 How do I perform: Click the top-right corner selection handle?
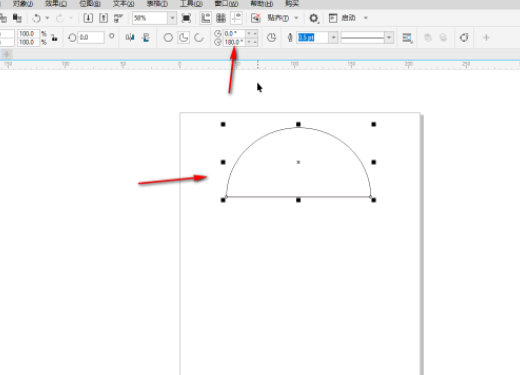(x=374, y=124)
